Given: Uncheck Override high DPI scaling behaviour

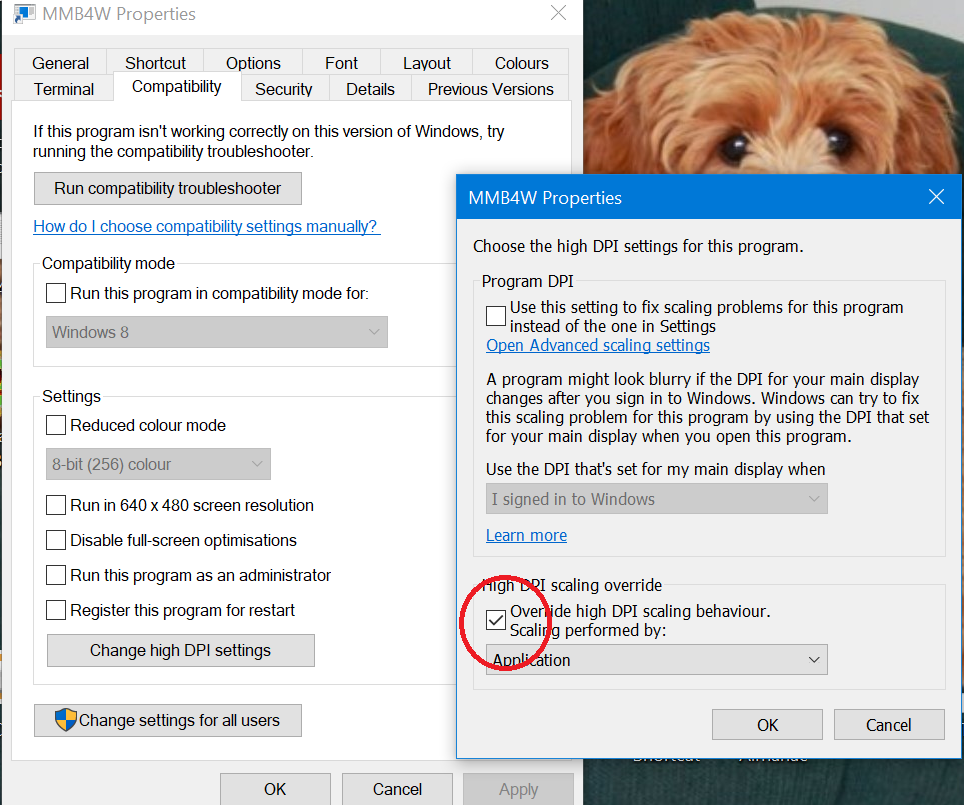Looking at the screenshot, I should pos(496,621).
